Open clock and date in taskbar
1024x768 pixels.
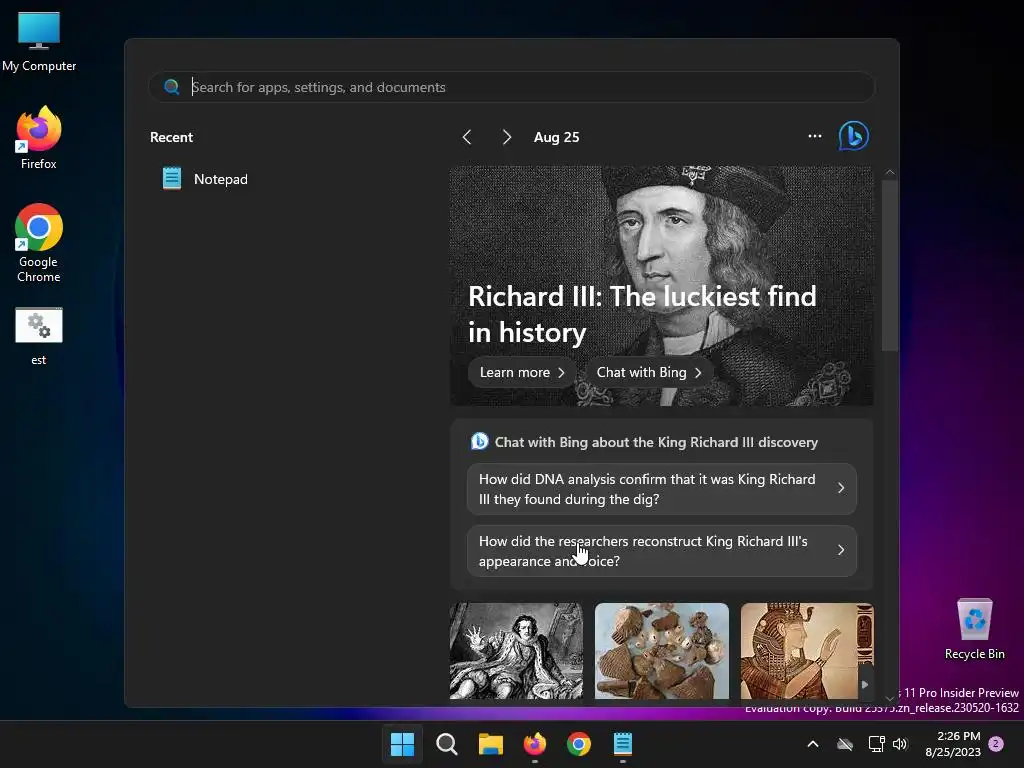coord(953,744)
